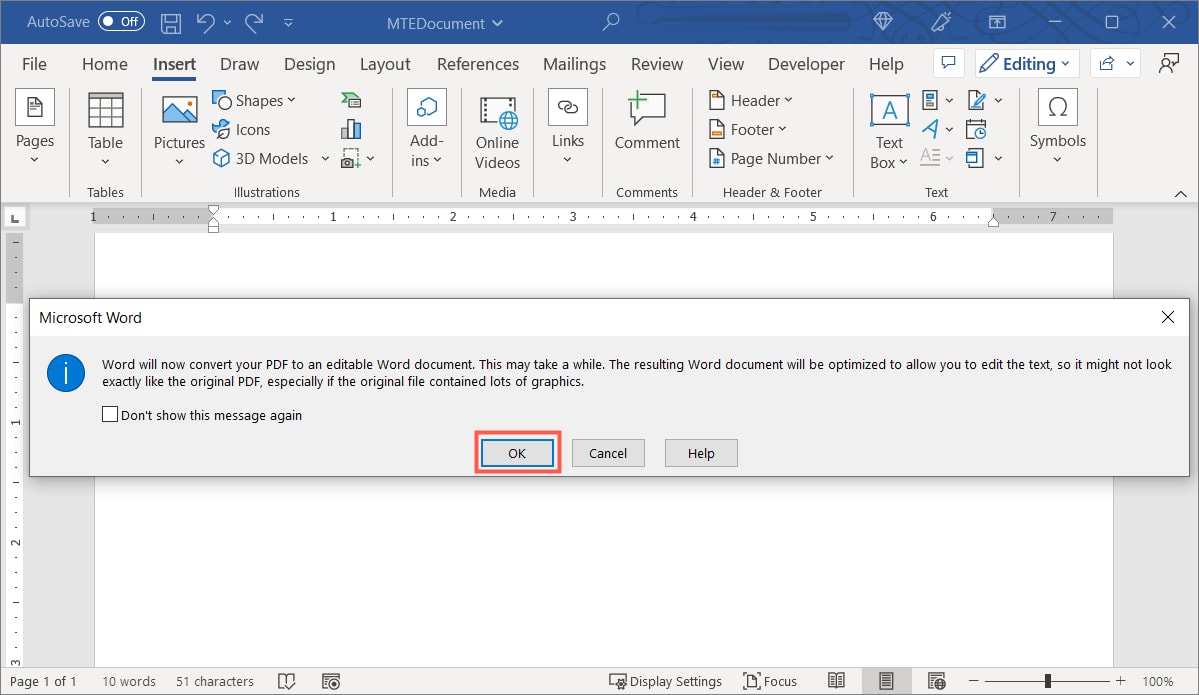Insert the Date and Time

[976, 128]
